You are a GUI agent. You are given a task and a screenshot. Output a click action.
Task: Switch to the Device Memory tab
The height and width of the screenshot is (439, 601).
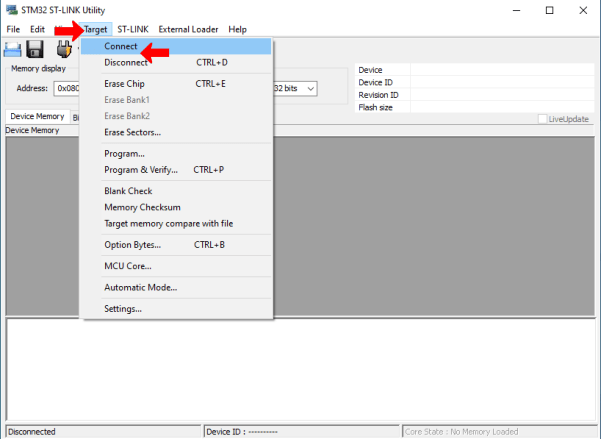coord(36,117)
